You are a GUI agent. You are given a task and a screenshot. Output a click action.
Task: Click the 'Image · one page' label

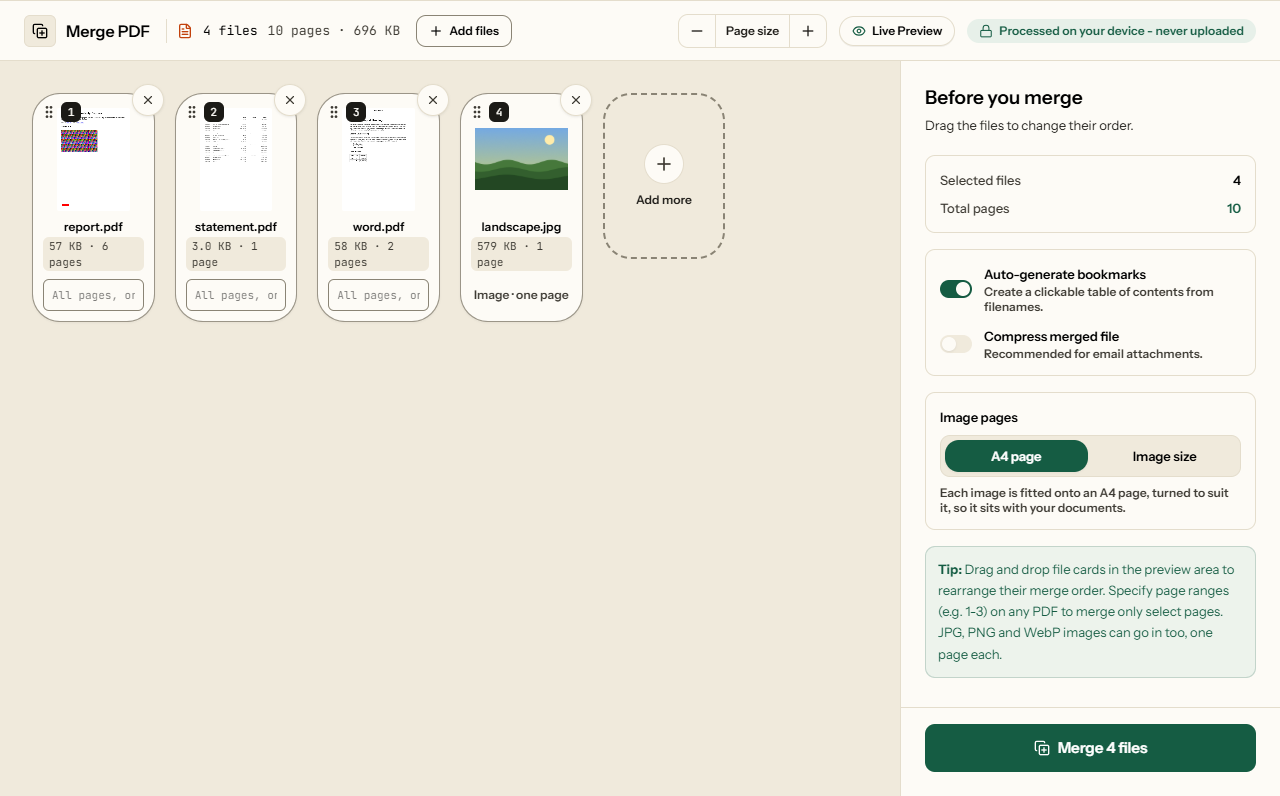521,295
